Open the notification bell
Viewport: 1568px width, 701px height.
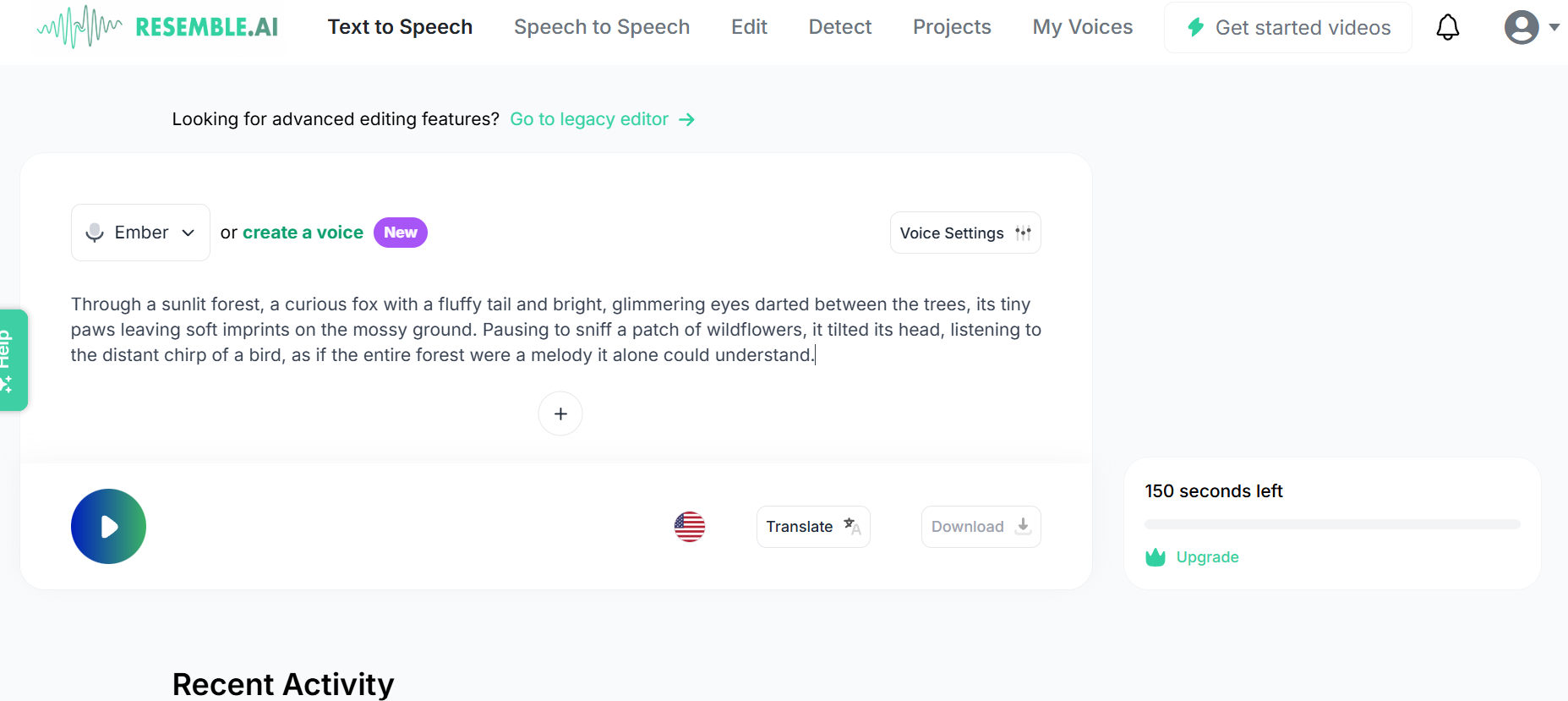pyautogui.click(x=1448, y=26)
